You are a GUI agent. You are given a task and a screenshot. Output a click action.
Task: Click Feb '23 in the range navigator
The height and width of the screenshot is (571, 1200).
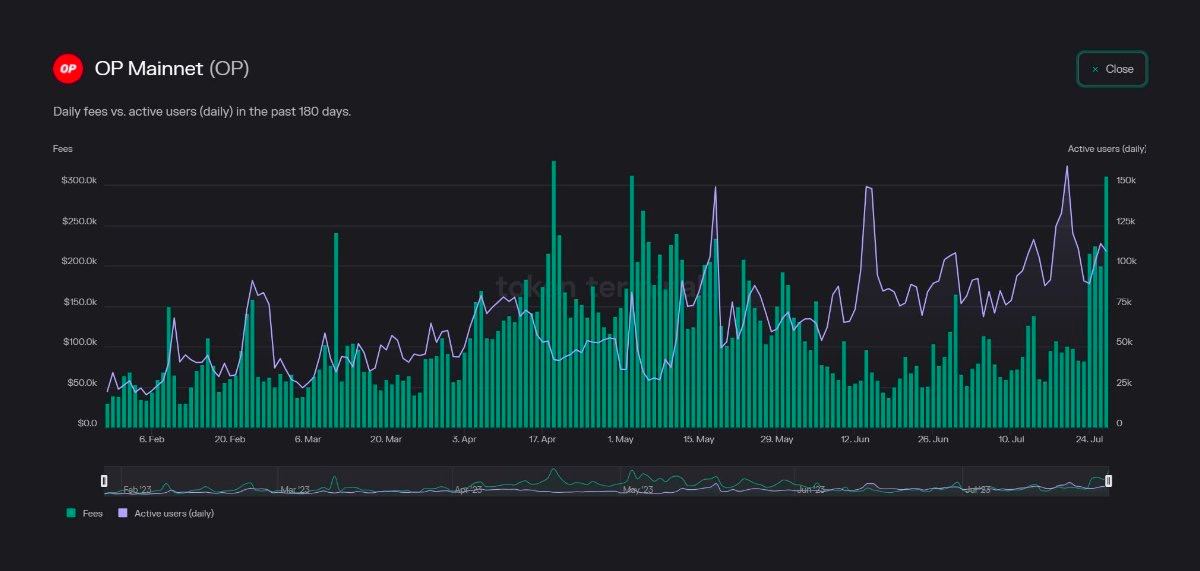(x=137, y=490)
